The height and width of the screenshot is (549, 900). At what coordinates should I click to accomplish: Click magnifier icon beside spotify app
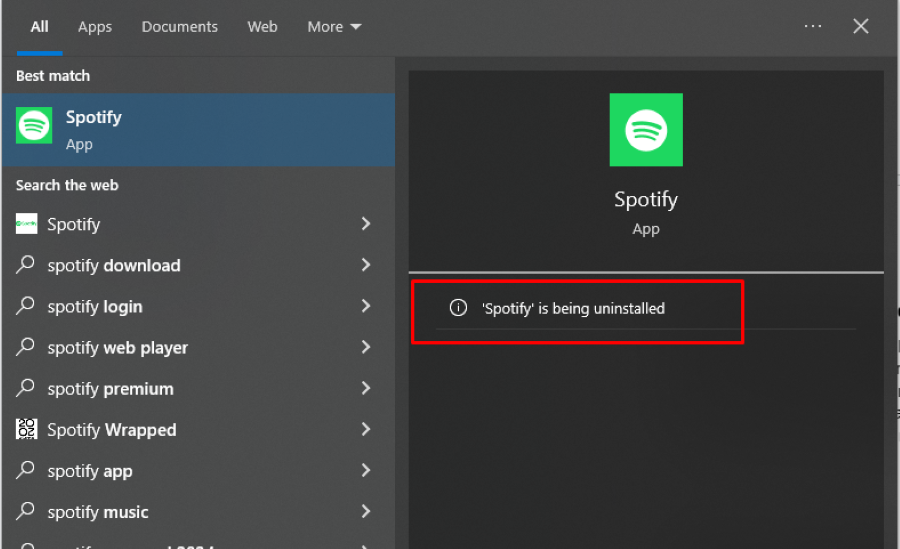click(25, 470)
